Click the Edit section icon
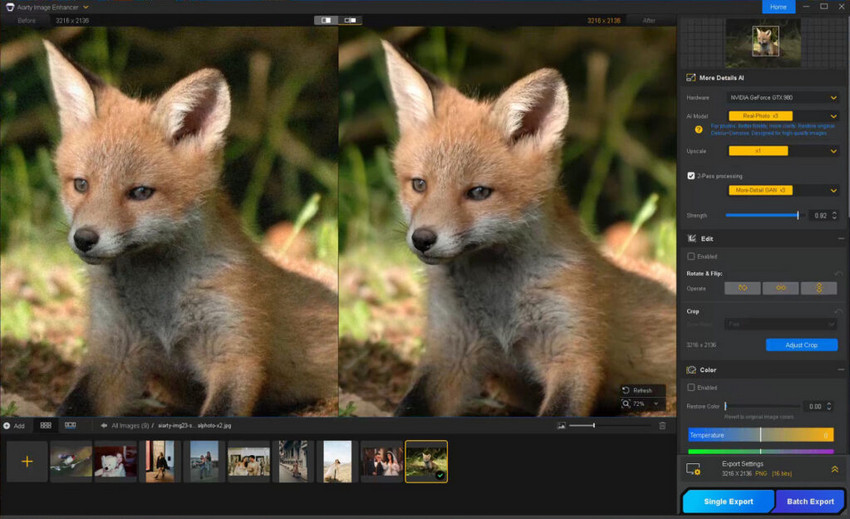850x519 pixels. pos(692,239)
